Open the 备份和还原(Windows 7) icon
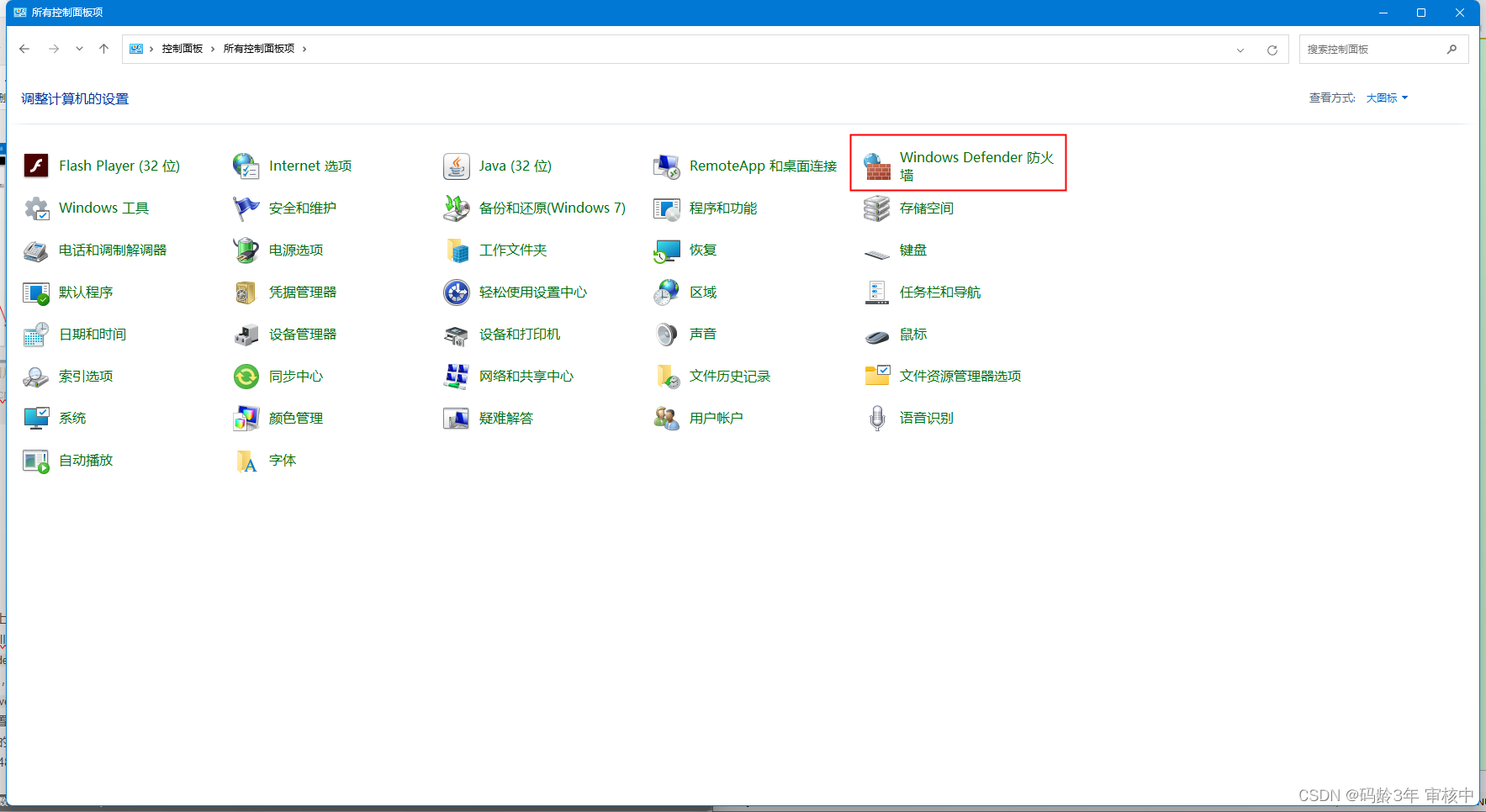The width and height of the screenshot is (1486, 812). pyautogui.click(x=457, y=208)
